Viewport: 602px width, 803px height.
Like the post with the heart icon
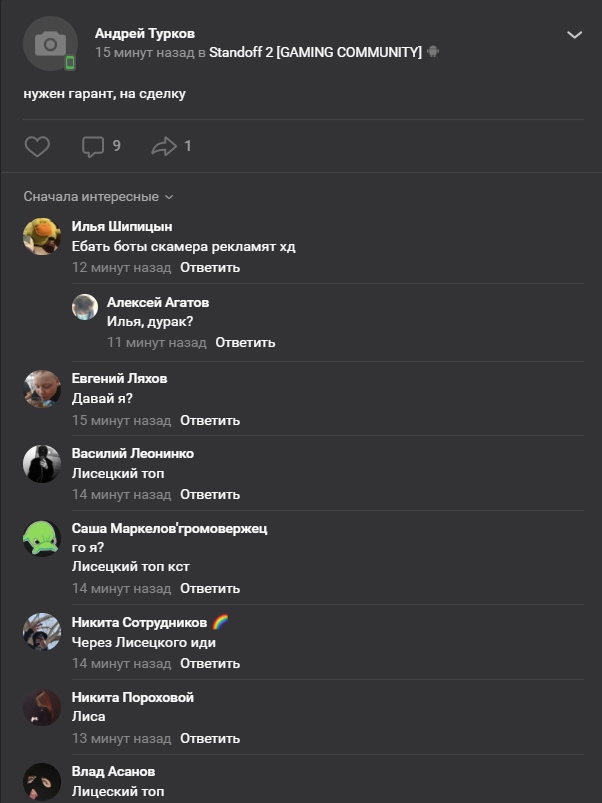[x=37, y=147]
